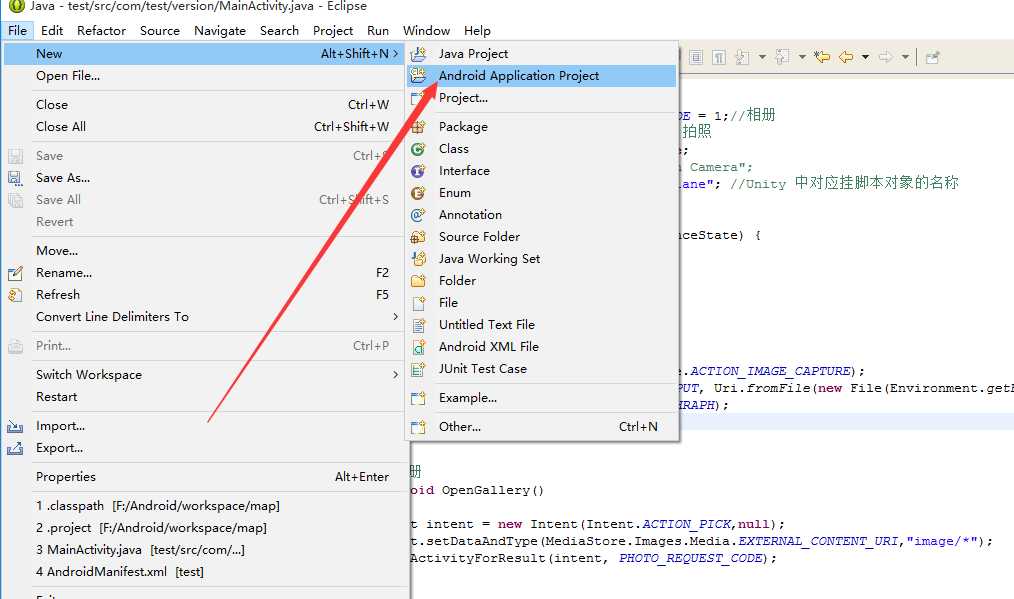The image size is (1014, 599).
Task: Open the Help menu
Action: coord(477,30)
